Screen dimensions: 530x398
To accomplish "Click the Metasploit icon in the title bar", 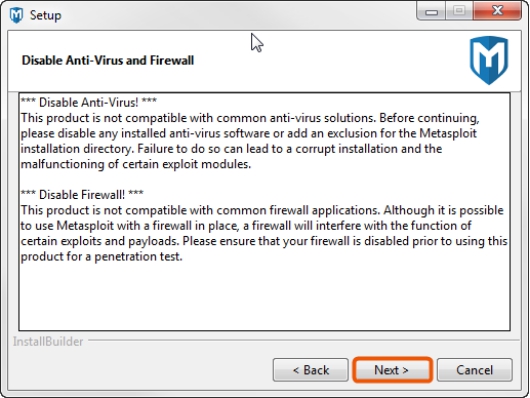I will click(x=16, y=15).
